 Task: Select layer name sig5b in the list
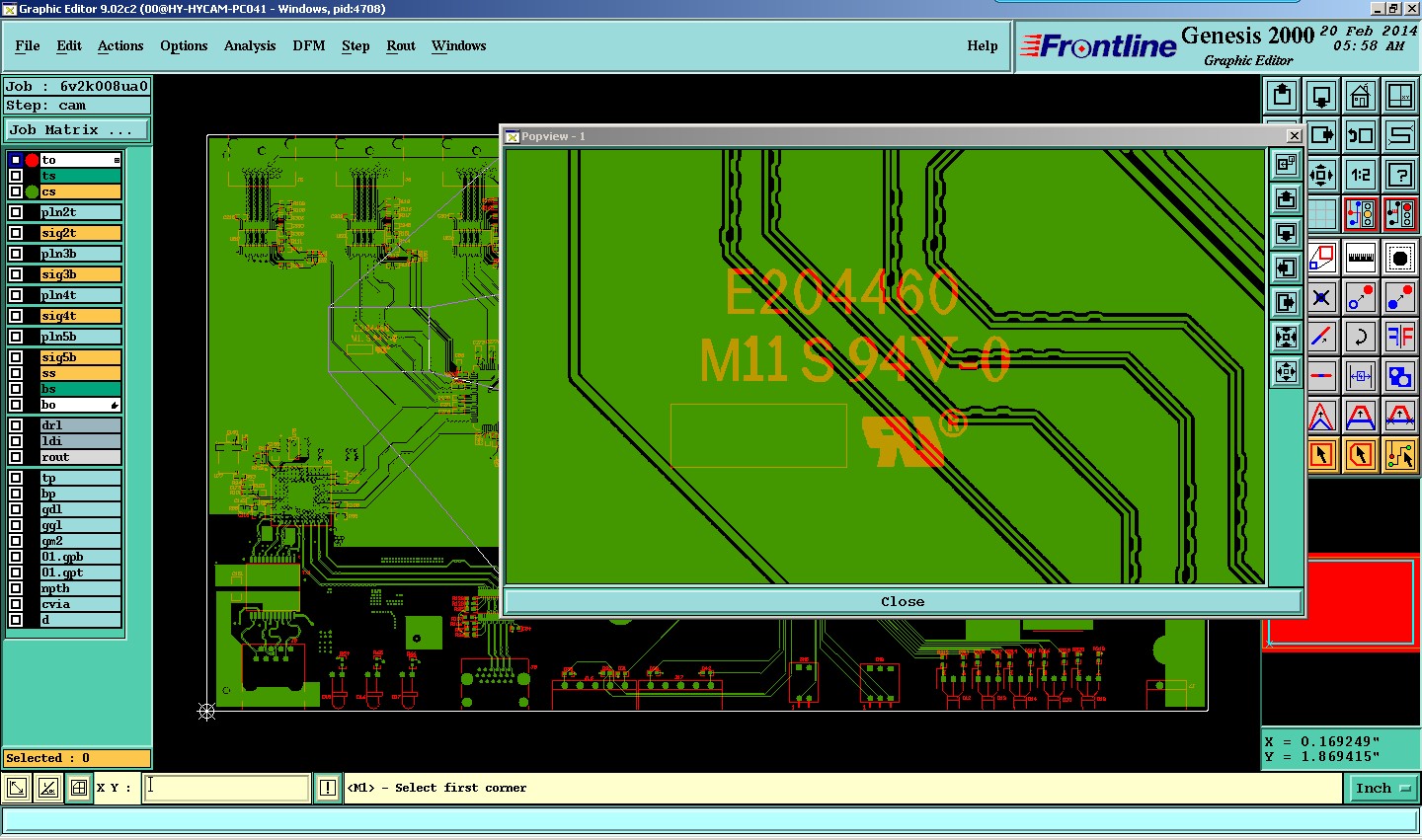pos(80,357)
